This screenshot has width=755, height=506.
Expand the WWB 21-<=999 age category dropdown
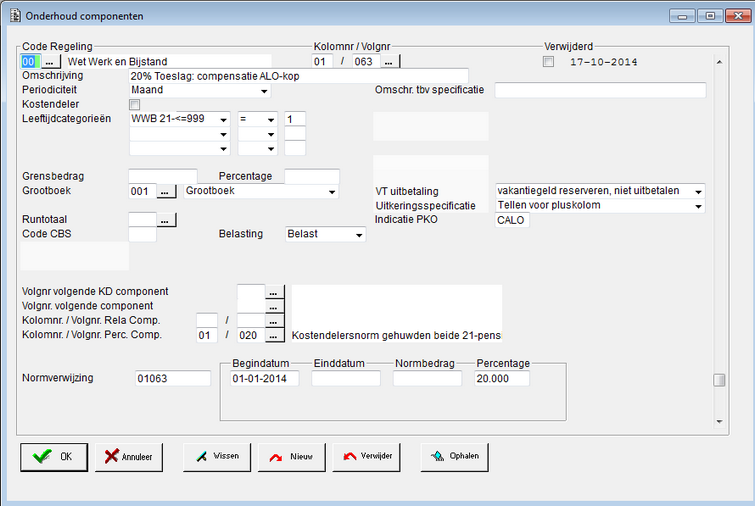click(223, 119)
